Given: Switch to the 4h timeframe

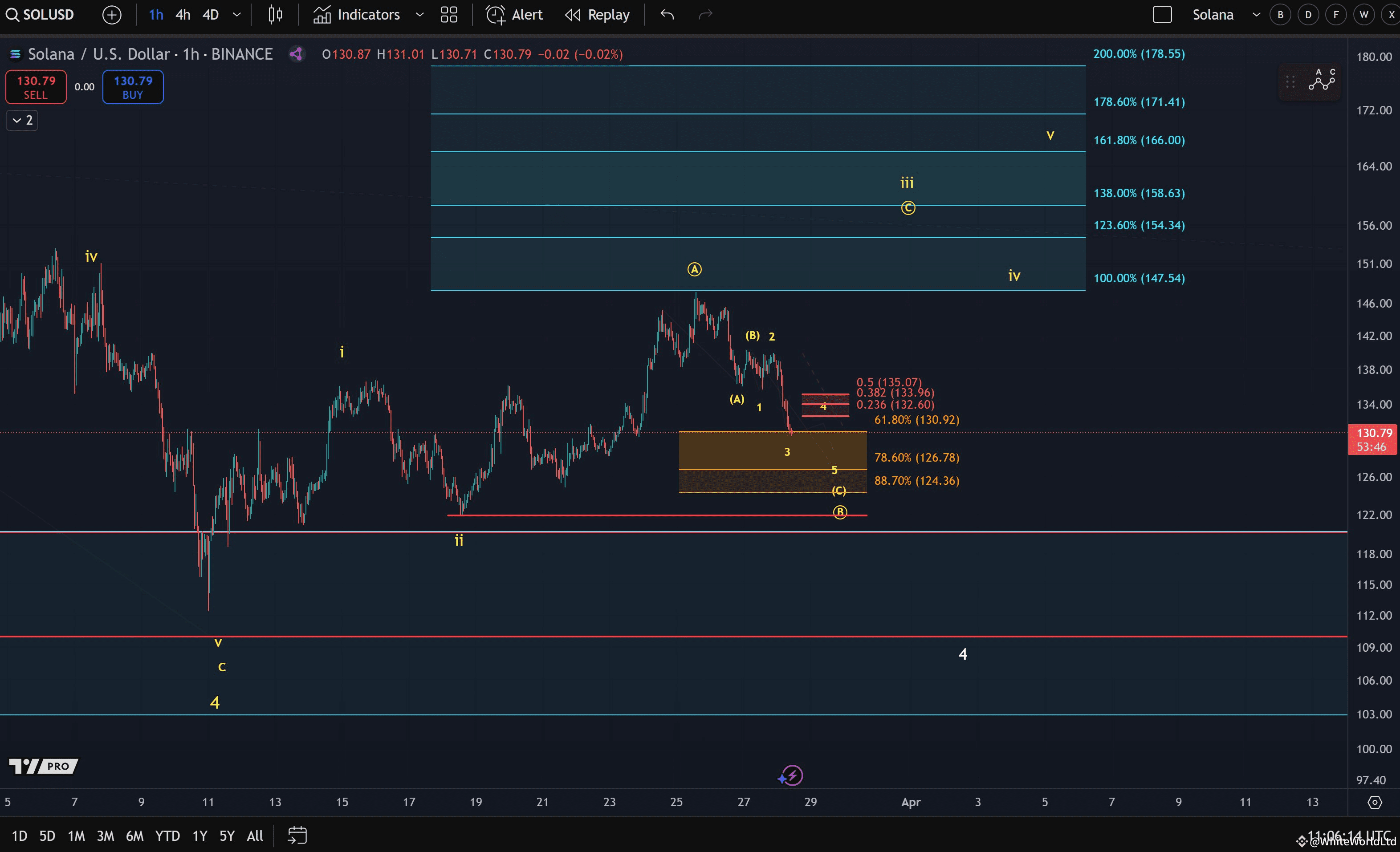Looking at the screenshot, I should click(x=183, y=15).
